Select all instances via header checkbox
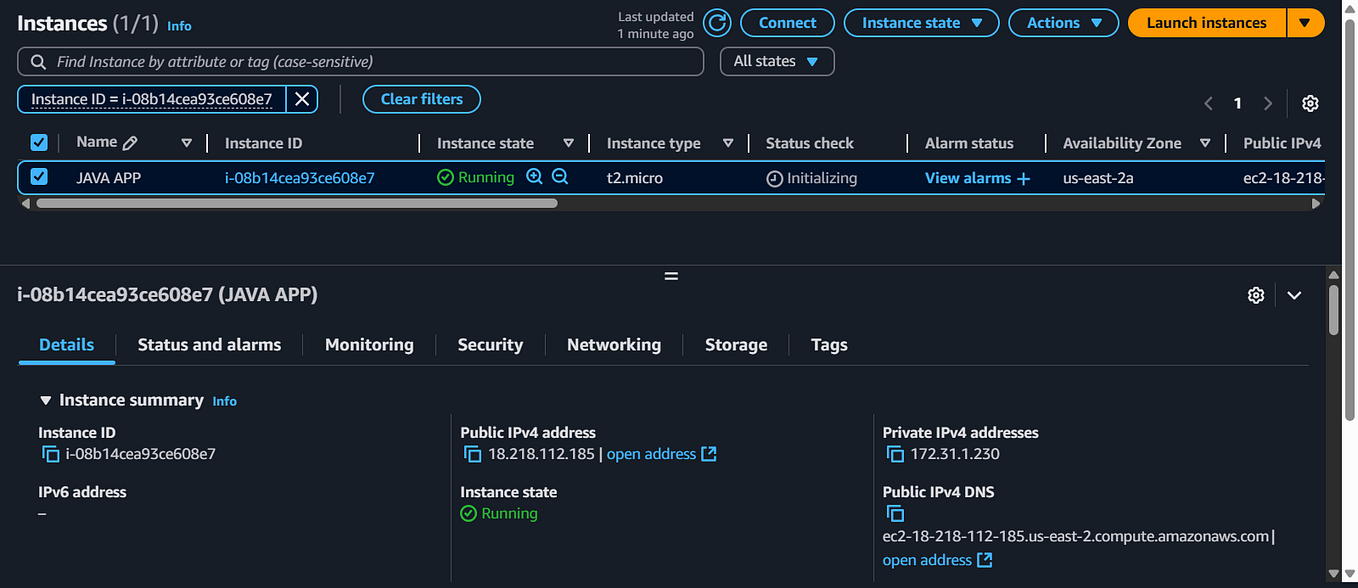 coord(38,142)
